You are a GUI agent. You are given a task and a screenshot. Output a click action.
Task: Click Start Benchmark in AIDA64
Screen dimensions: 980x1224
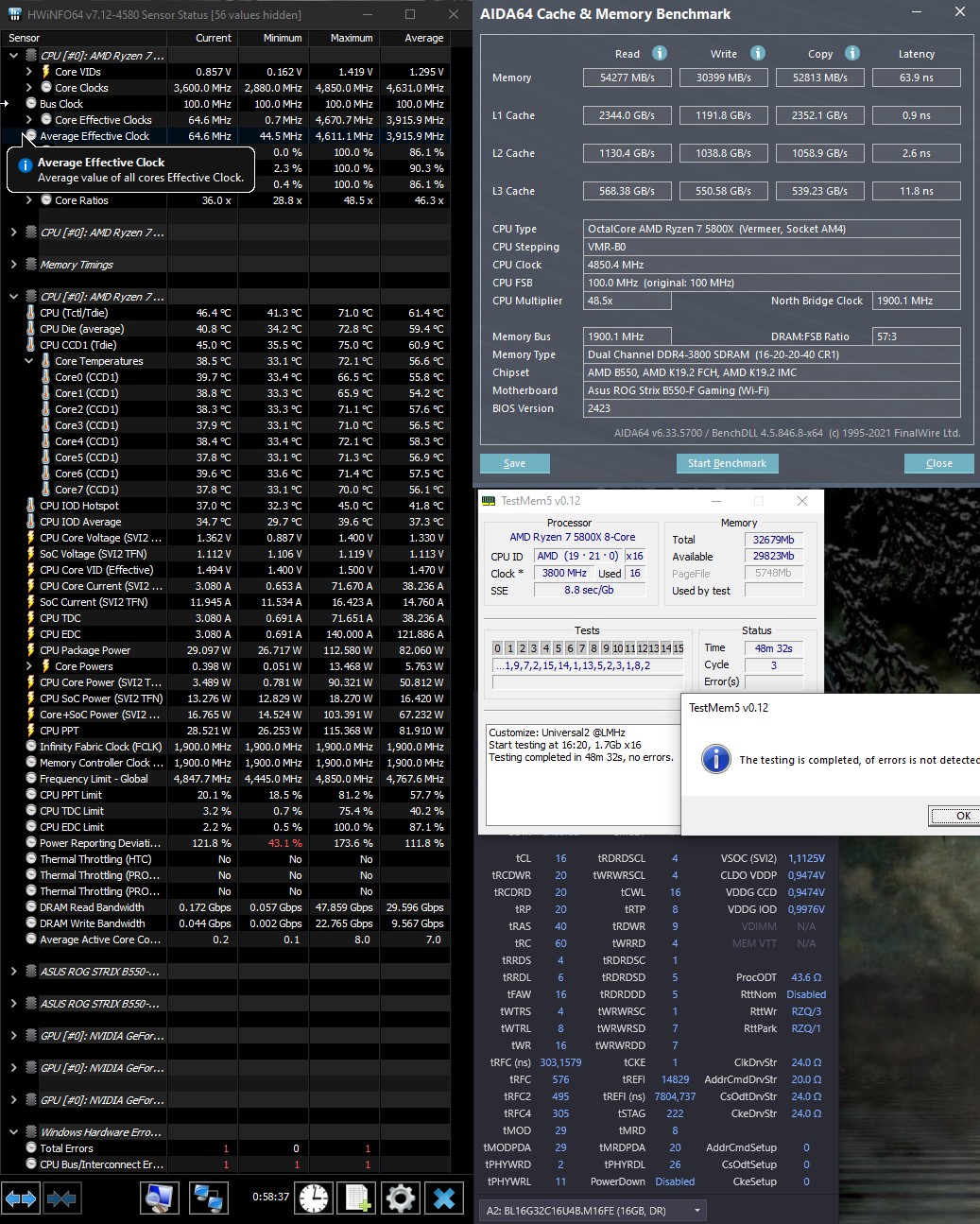(728, 463)
